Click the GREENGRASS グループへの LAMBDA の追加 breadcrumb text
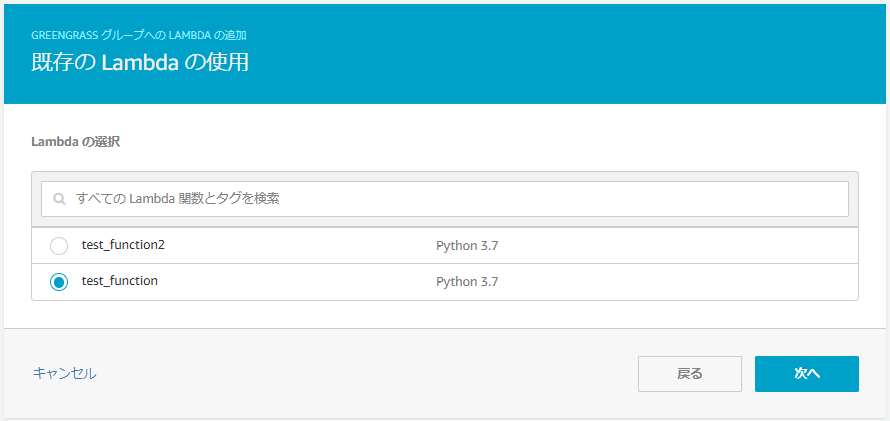Screen dimensions: 890x421 [139, 35]
